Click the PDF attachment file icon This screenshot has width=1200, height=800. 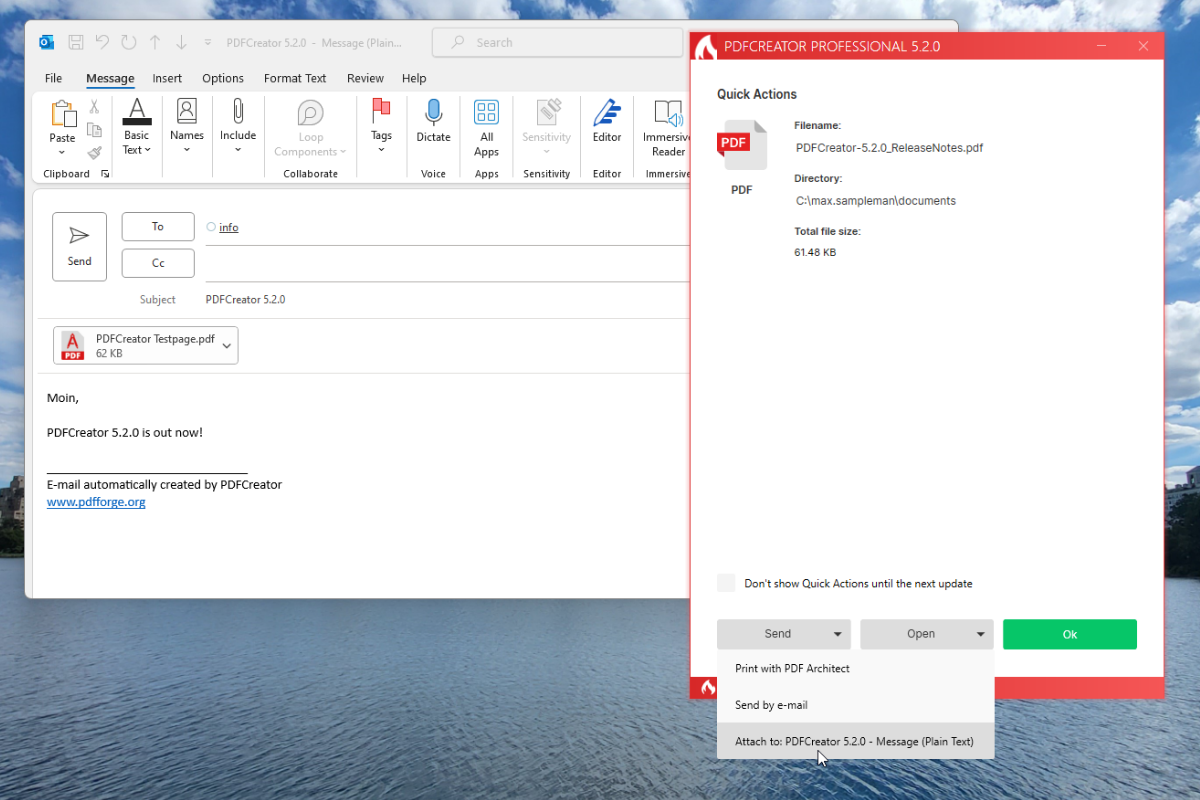pyautogui.click(x=72, y=345)
